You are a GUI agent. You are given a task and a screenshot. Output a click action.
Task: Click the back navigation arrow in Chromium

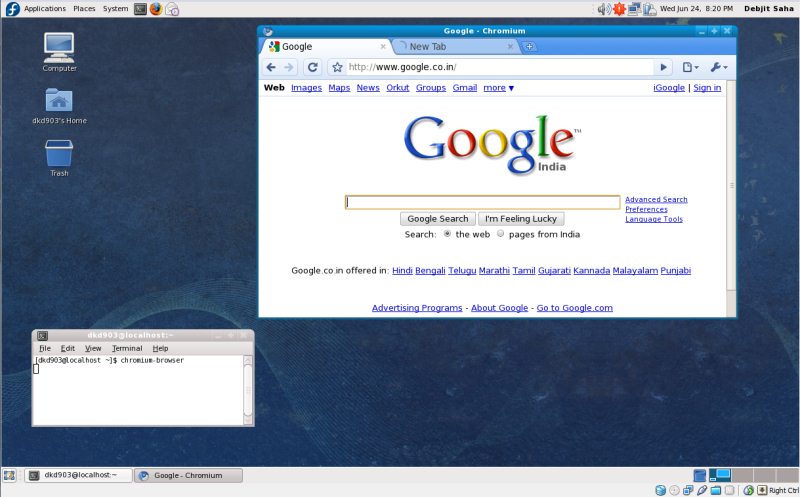coord(271,67)
